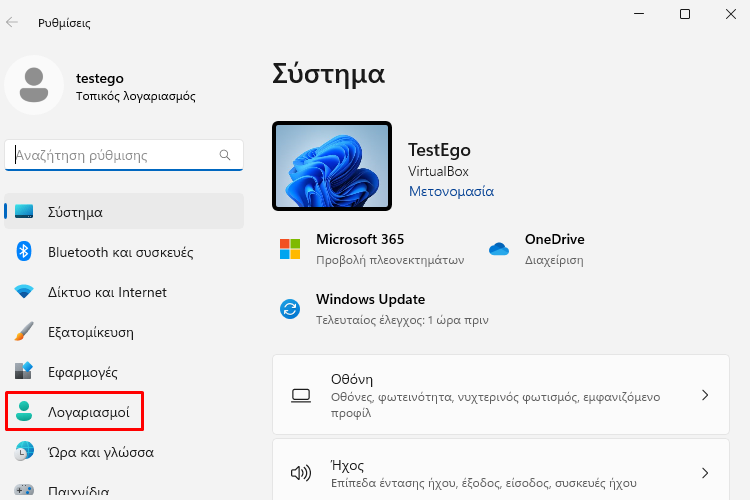
Task: Maximize the Ρυθμίσεις window
Action: (685, 14)
